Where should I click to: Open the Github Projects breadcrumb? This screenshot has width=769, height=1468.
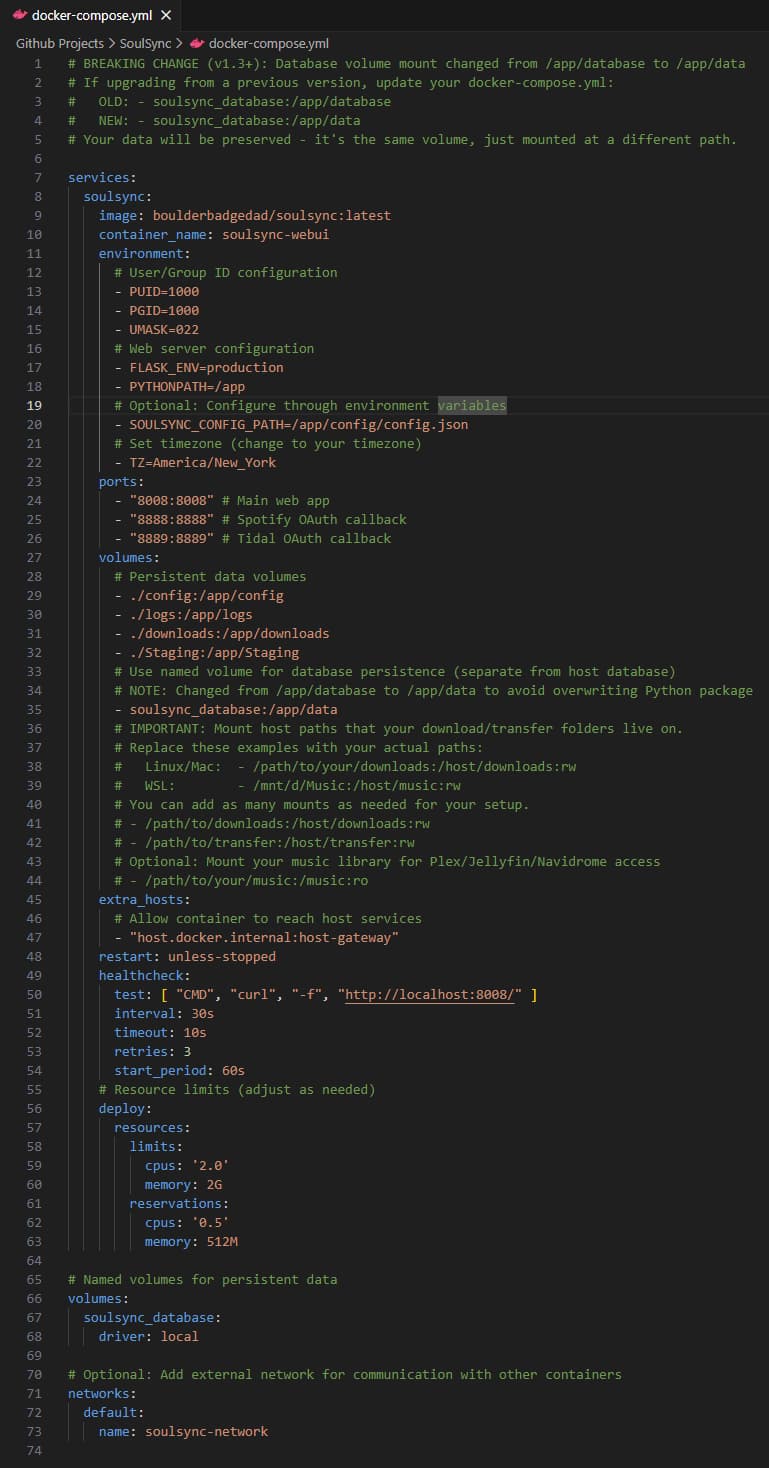coord(59,43)
